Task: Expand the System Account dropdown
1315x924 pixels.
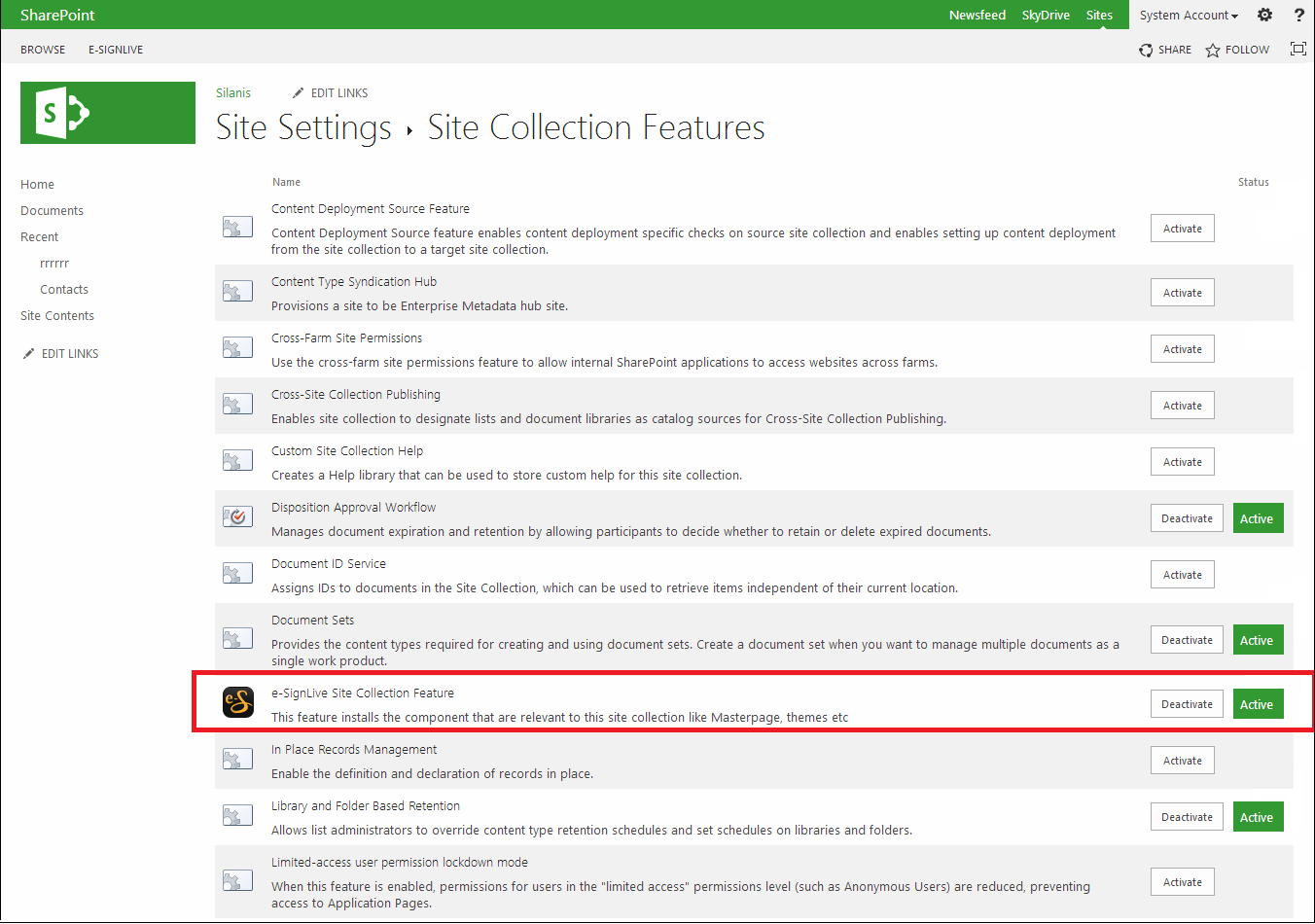Action: 1189,15
